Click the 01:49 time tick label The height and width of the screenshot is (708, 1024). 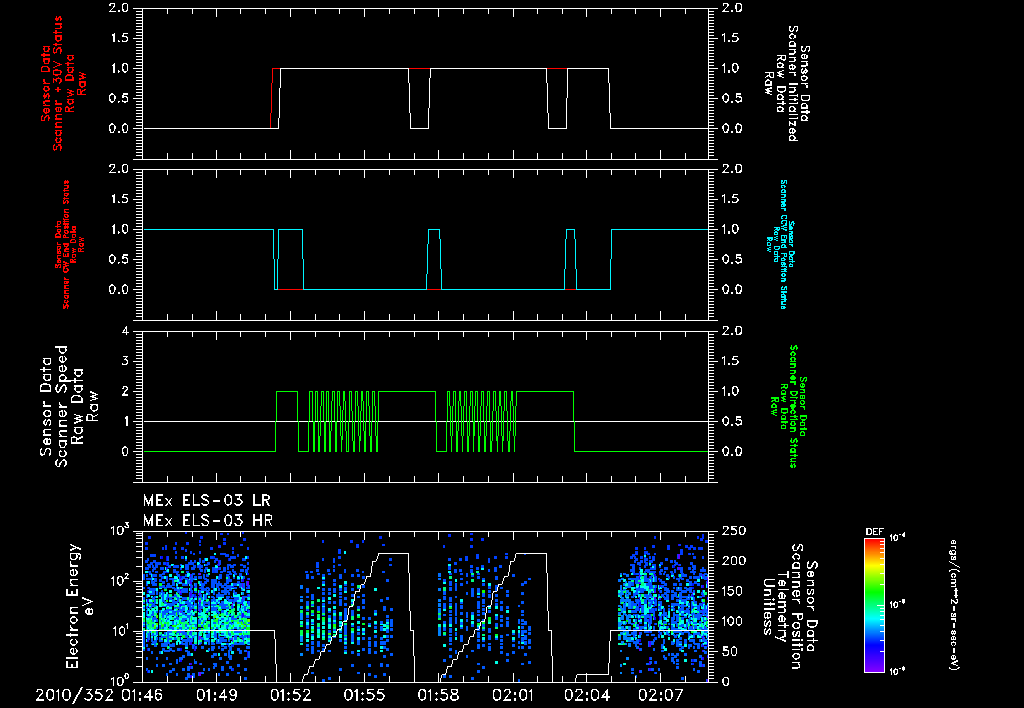pyautogui.click(x=216, y=695)
